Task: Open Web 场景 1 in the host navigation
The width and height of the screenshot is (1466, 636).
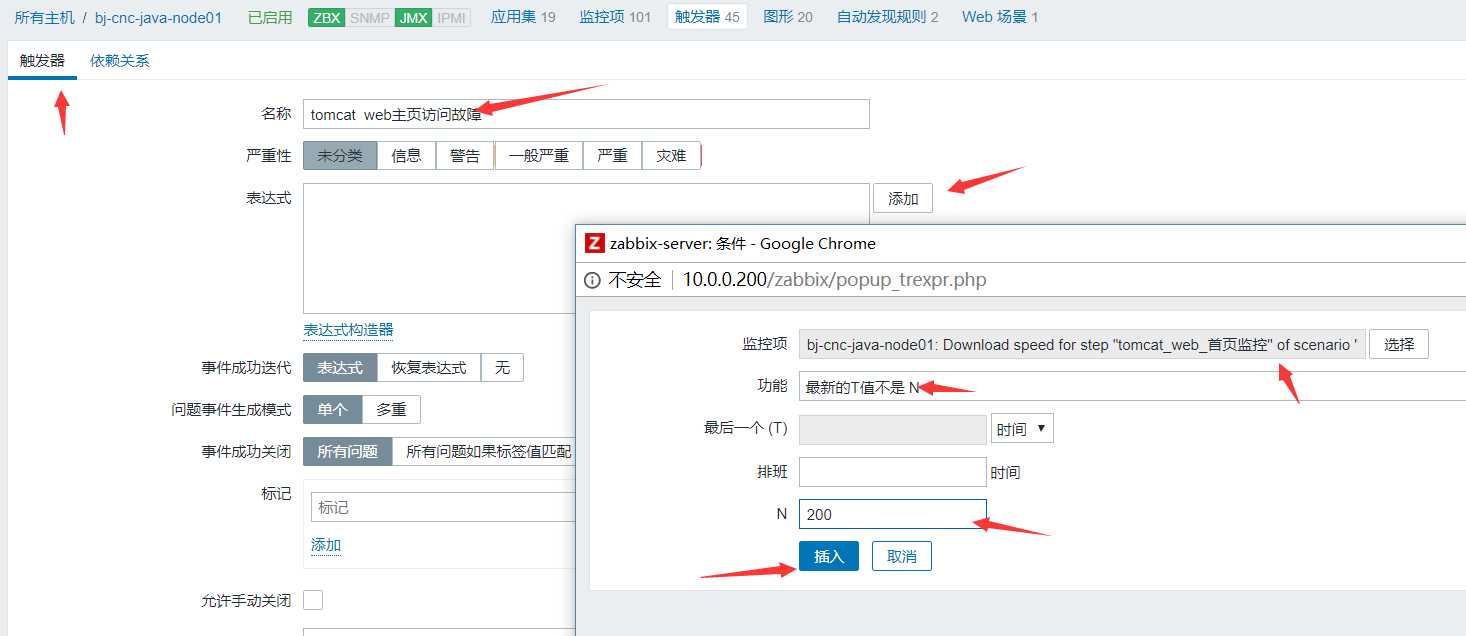Action: coord(1000,17)
